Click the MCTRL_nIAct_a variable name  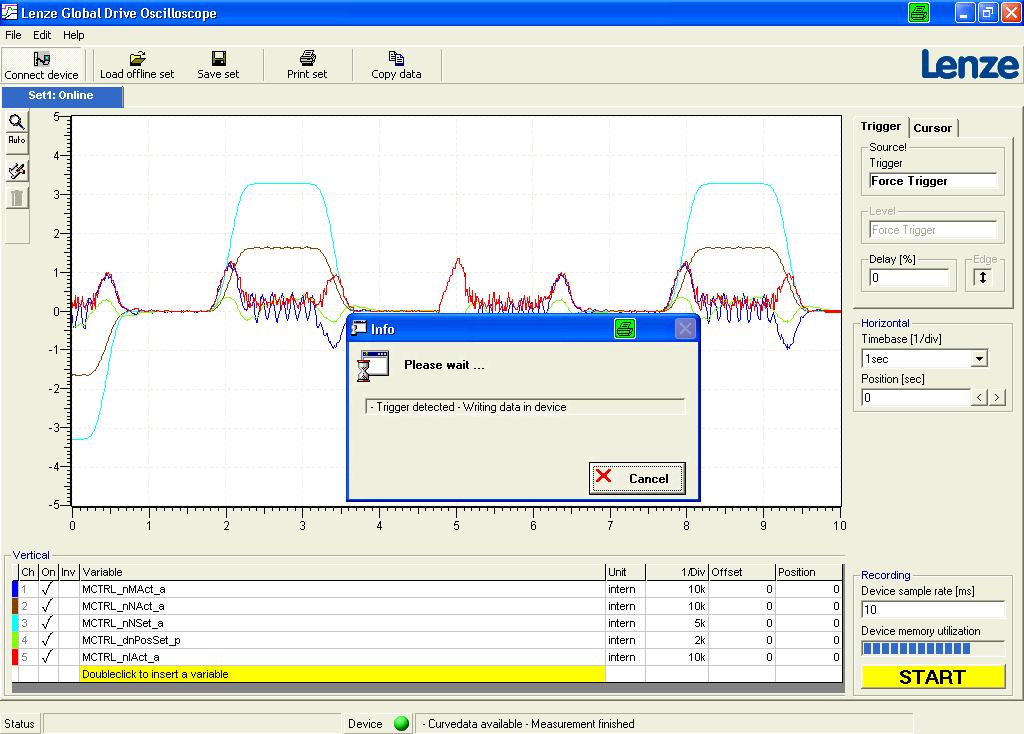click(120, 657)
